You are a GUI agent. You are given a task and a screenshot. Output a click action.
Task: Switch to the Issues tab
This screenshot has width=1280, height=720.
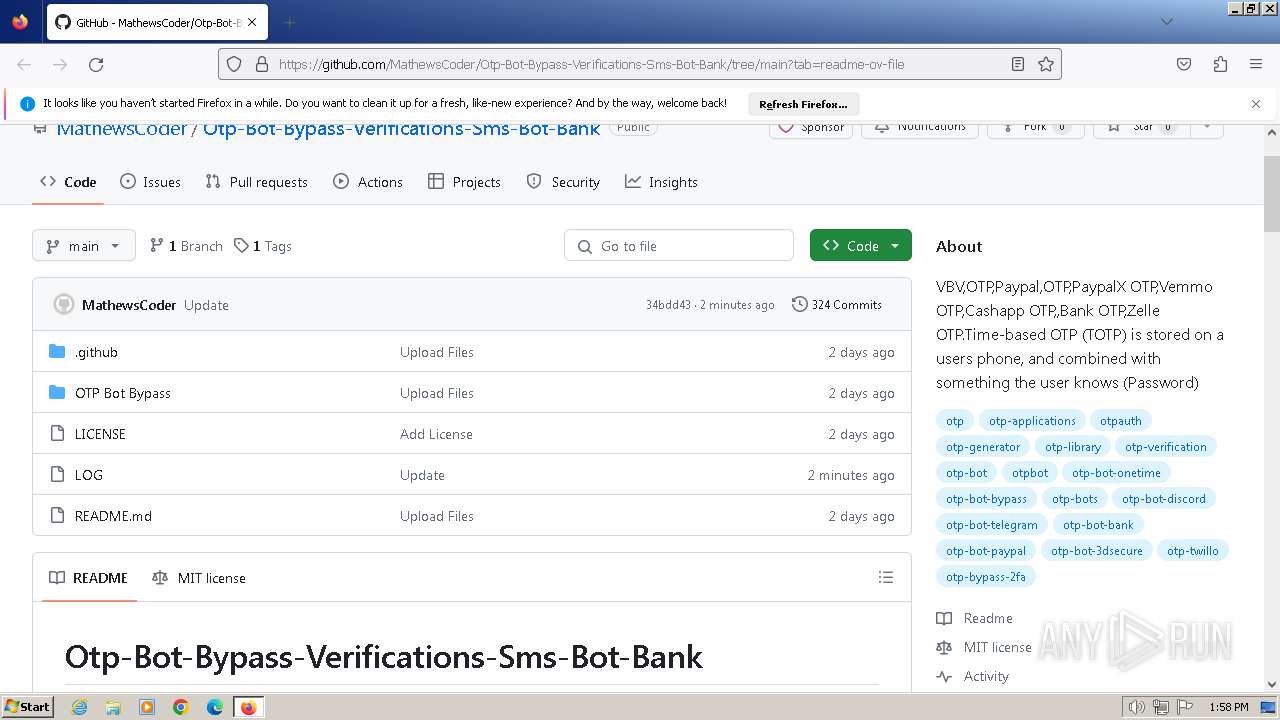click(x=150, y=182)
